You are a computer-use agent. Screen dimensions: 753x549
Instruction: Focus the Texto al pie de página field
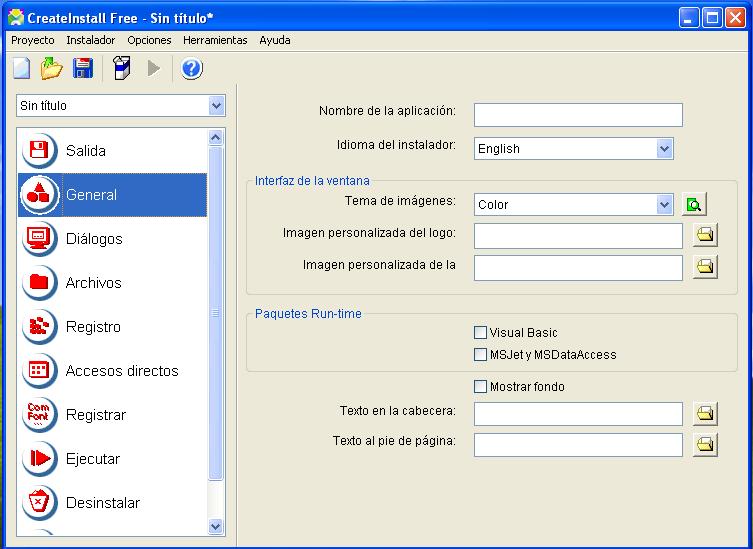point(578,445)
